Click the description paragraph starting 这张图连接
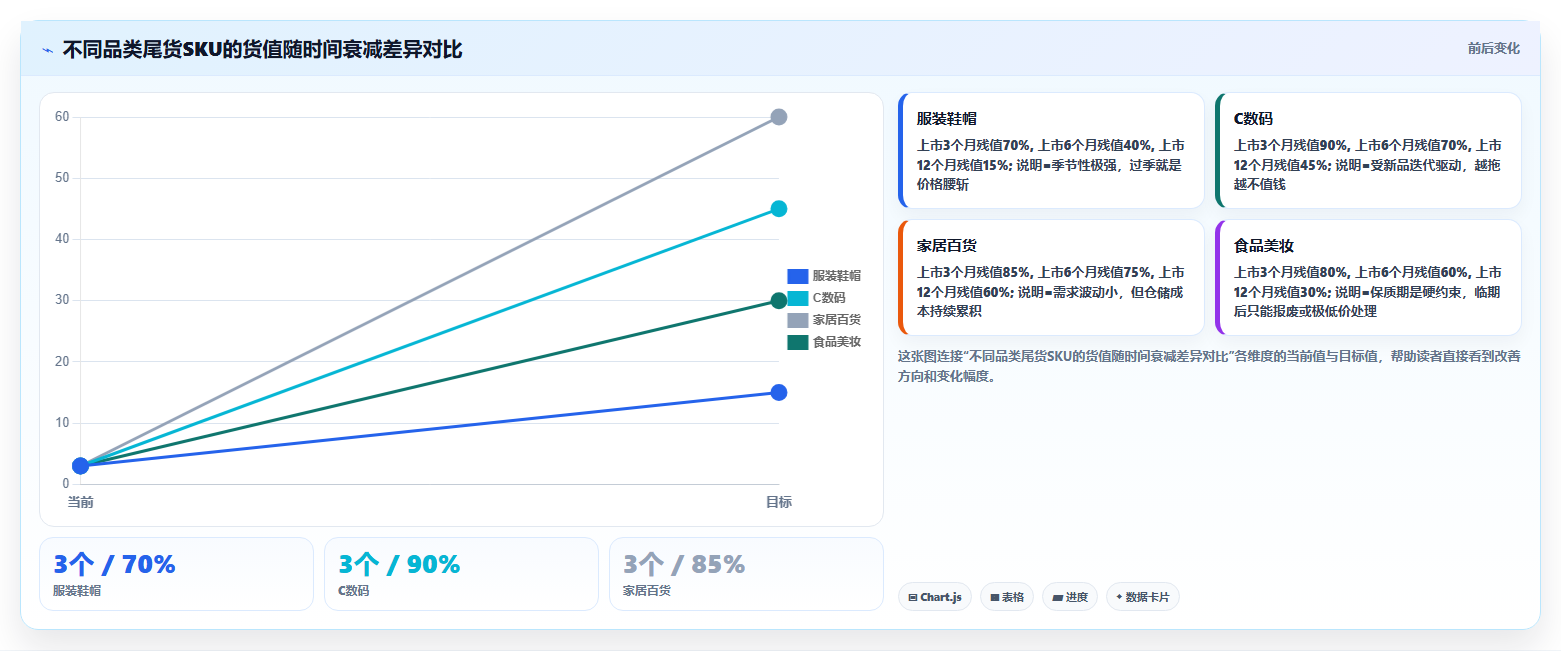Image resolution: width=1561 pixels, height=651 pixels. point(1209,366)
